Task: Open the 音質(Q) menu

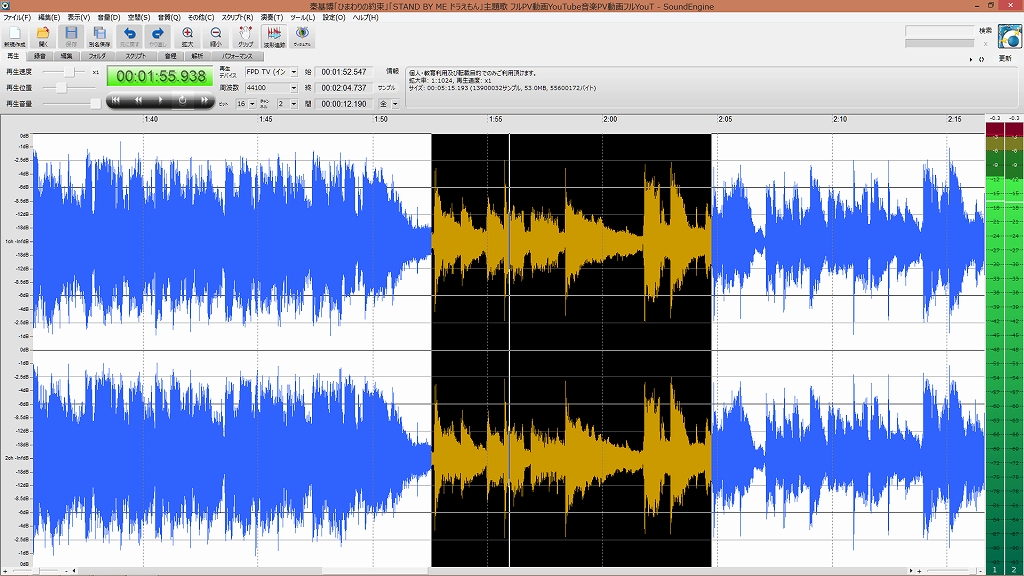Action: [x=168, y=18]
